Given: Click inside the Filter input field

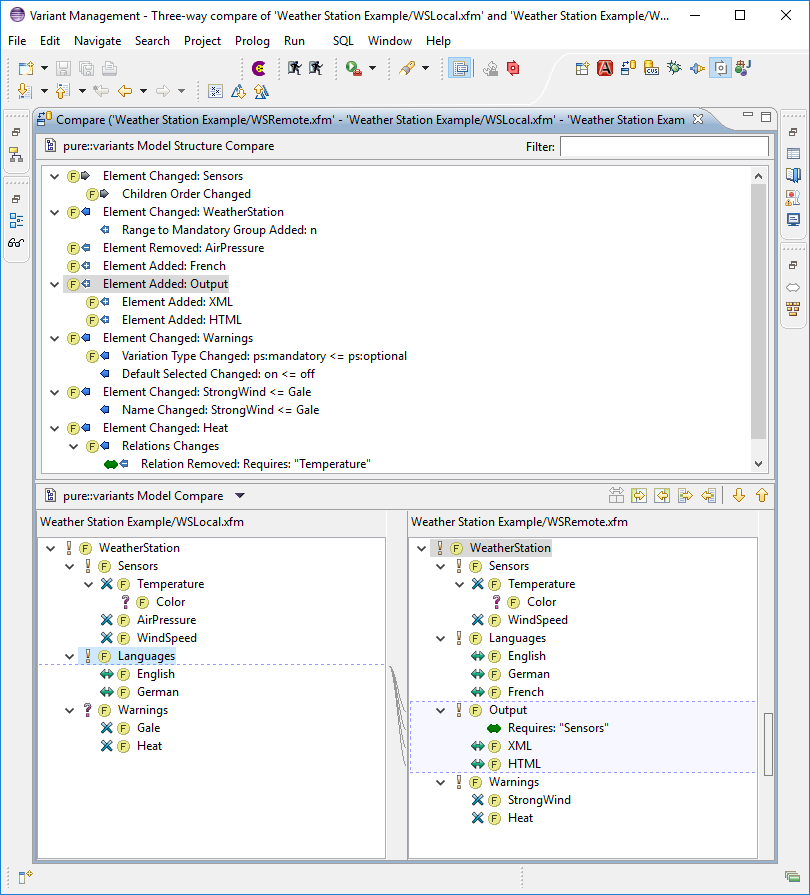Looking at the screenshot, I should tap(664, 147).
